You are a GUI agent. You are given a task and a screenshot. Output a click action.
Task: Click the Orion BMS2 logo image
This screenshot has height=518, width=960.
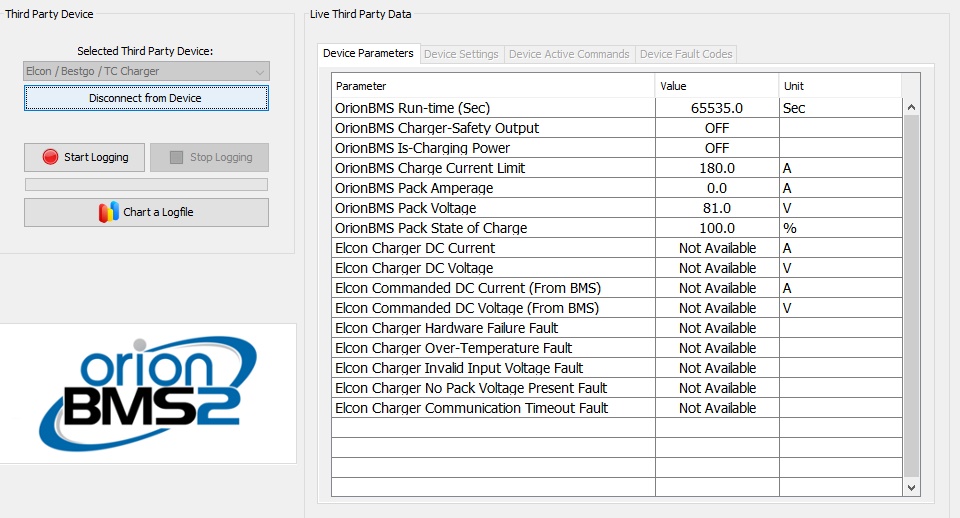[x=148, y=393]
